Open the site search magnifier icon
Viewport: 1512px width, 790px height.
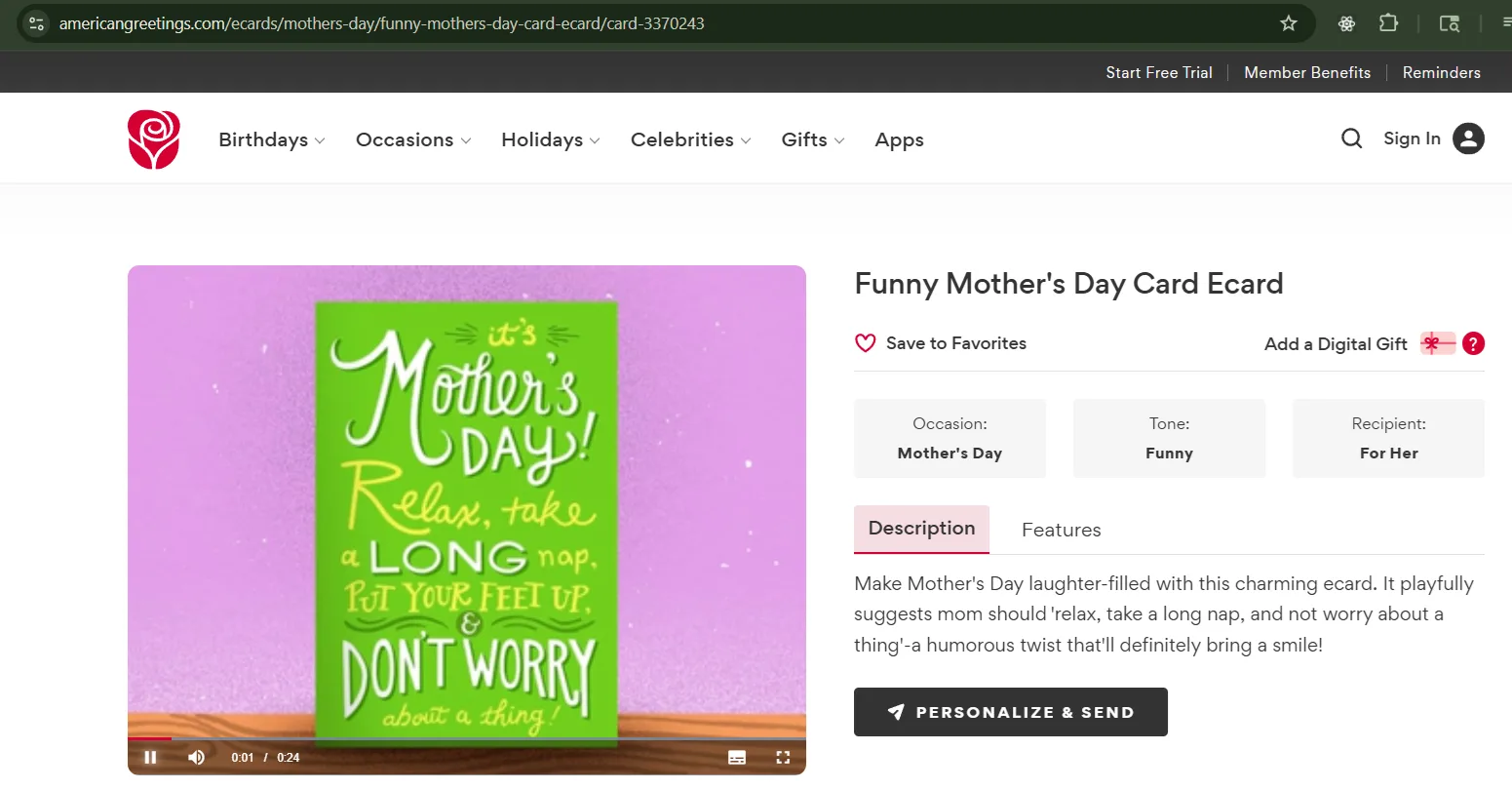pyautogui.click(x=1351, y=138)
